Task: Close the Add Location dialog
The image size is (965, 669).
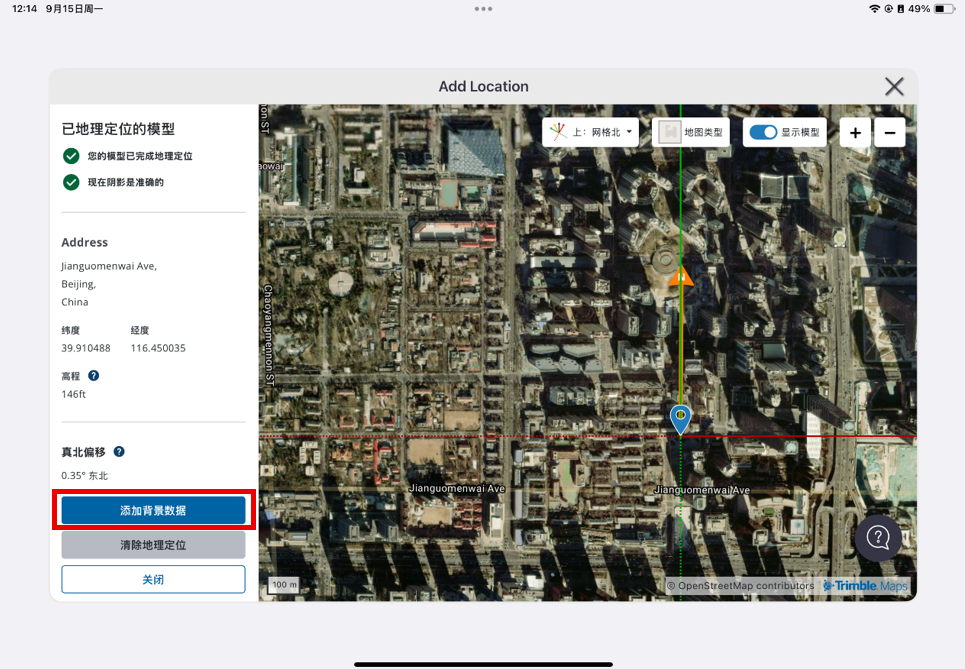Action: pos(893,87)
